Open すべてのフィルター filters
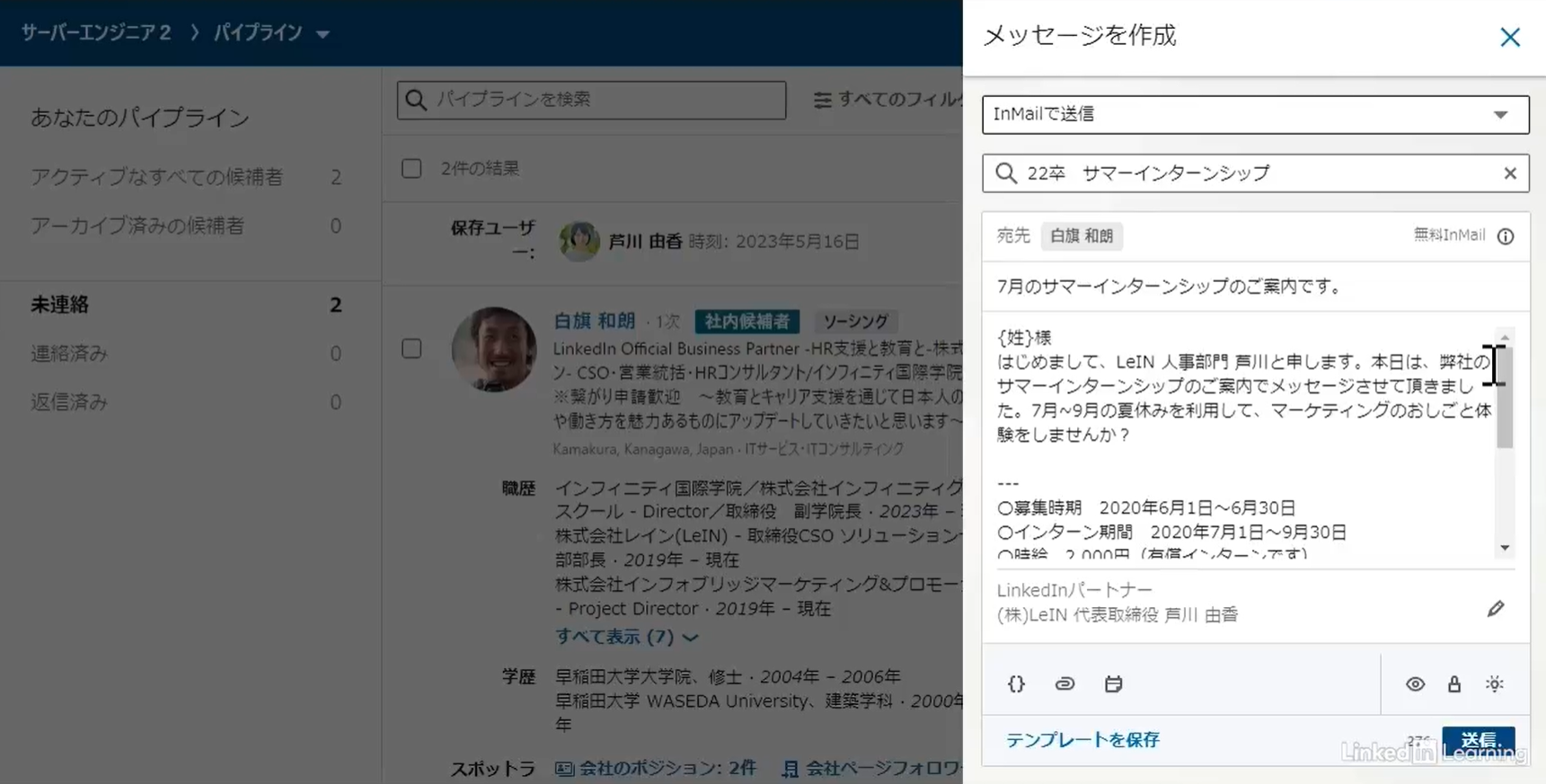The height and width of the screenshot is (784, 1546). pyautogui.click(x=888, y=100)
